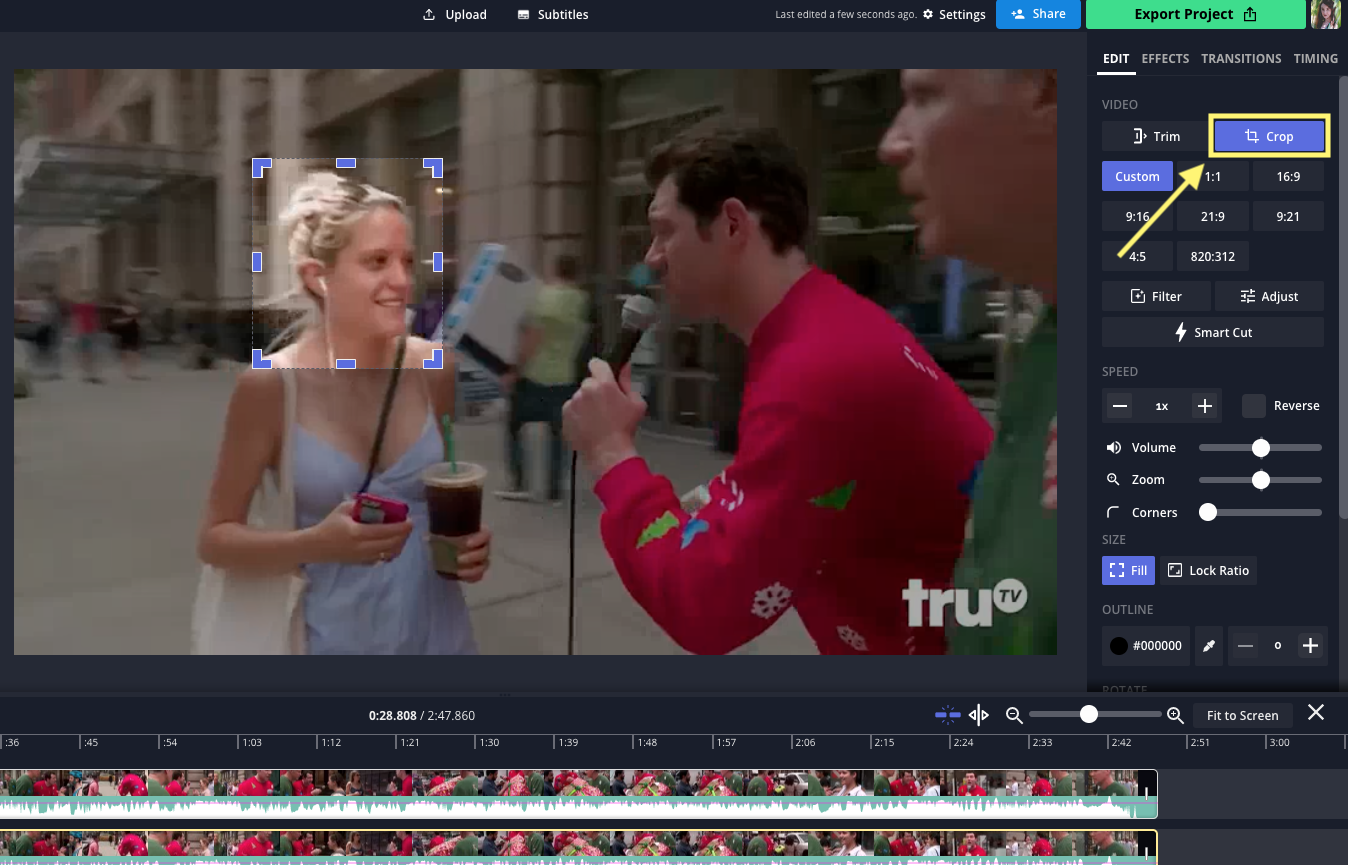The width and height of the screenshot is (1348, 865).
Task: Select the Fill size option
Action: (x=1128, y=570)
